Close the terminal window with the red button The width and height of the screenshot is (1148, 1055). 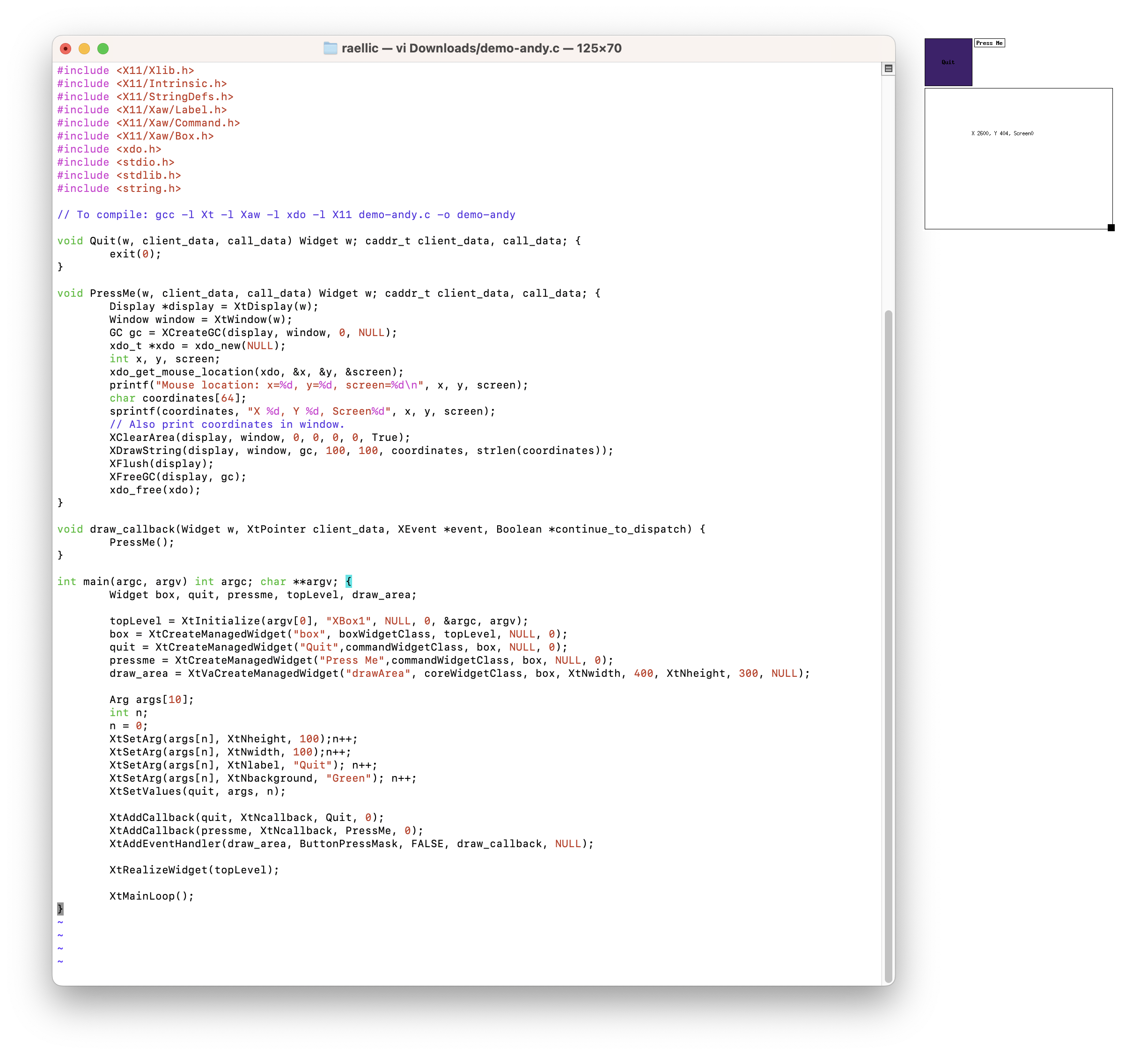click(x=66, y=49)
